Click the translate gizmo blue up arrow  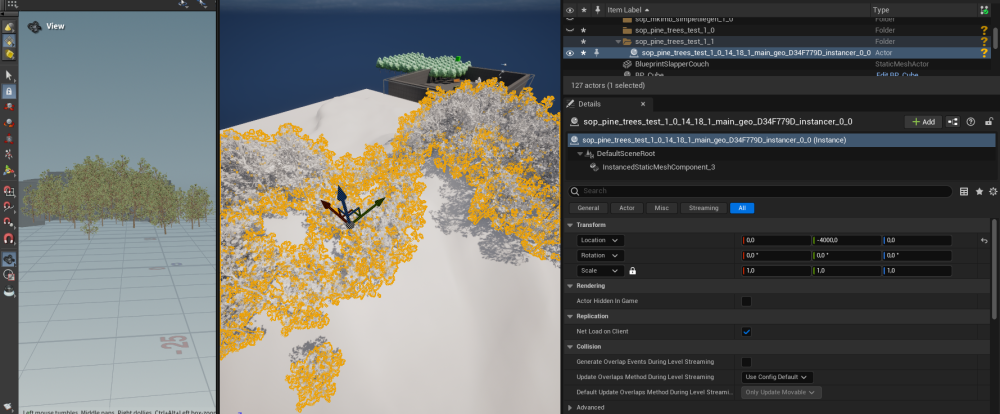[342, 196]
